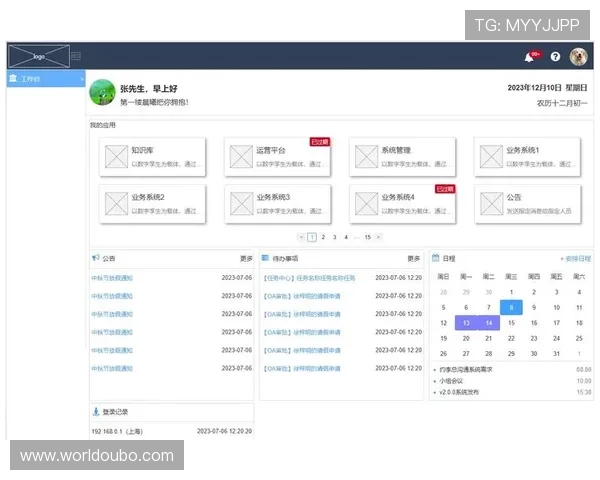Select date 22 in calendar

pos(511,338)
